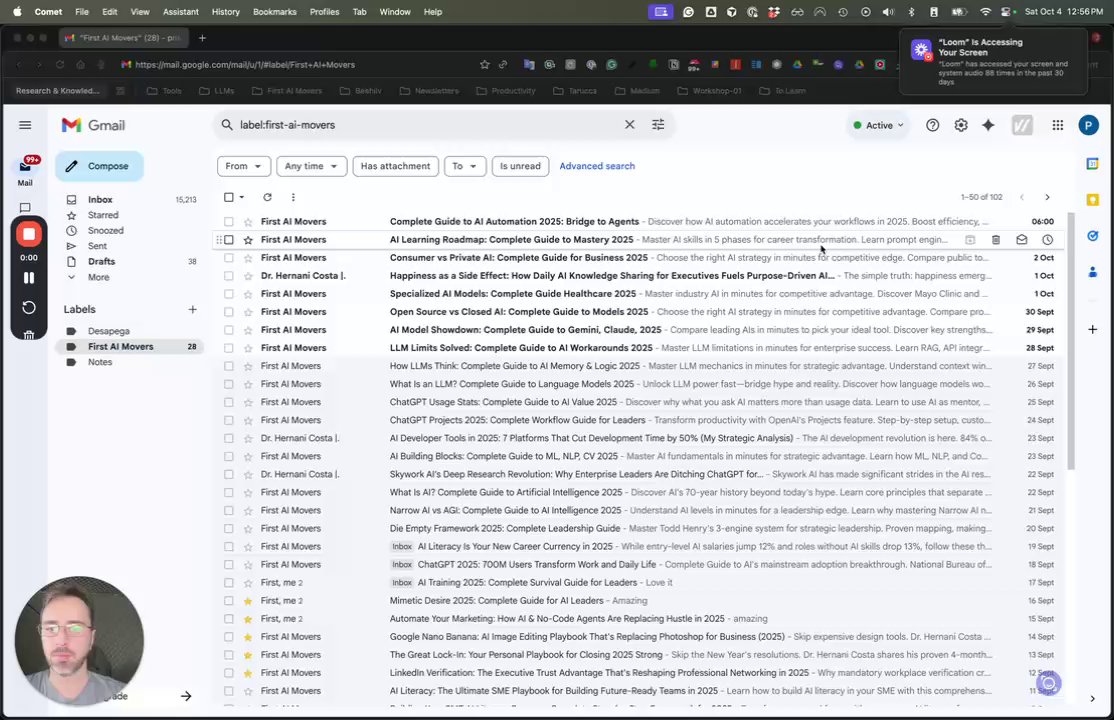The image size is (1114, 720).
Task: Open the Notes label
Action: (100, 362)
